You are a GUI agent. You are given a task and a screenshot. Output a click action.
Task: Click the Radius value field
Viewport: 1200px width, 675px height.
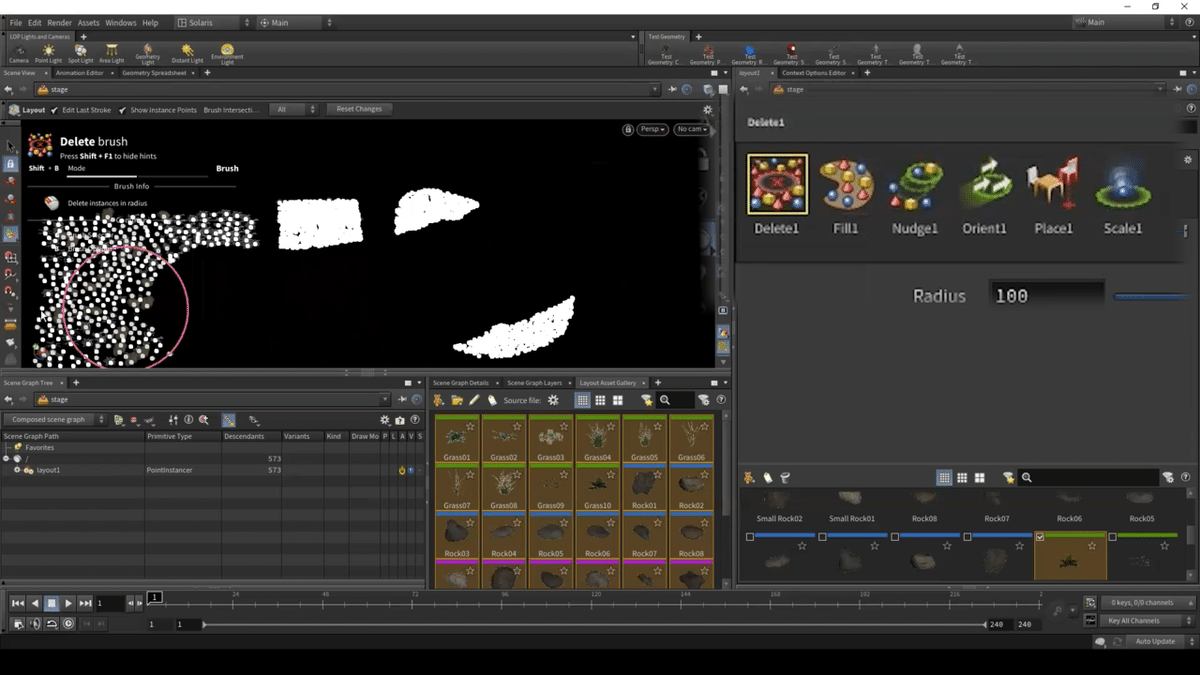pos(1047,296)
